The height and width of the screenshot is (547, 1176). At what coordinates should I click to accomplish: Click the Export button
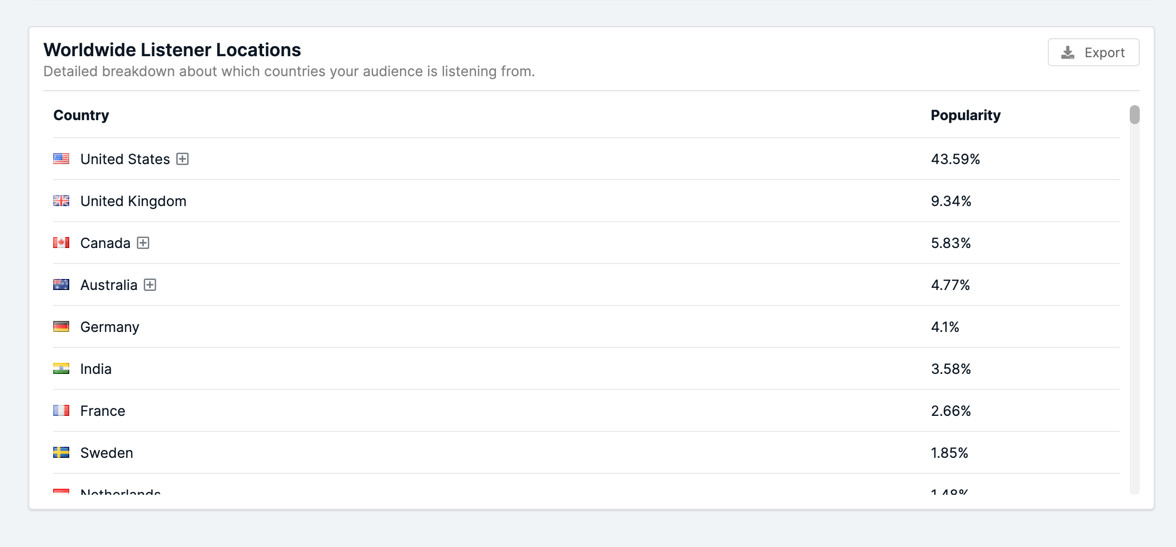(1093, 52)
